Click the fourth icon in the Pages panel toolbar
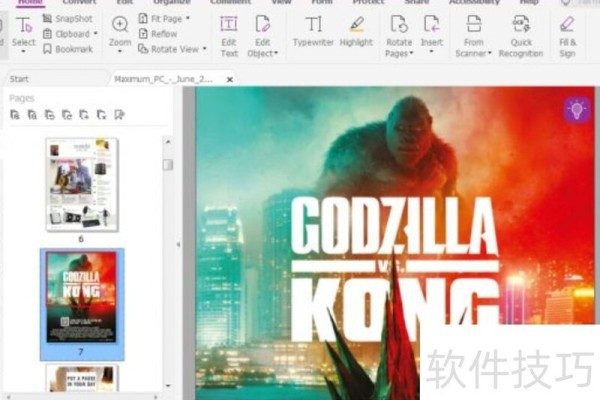 tap(67, 114)
